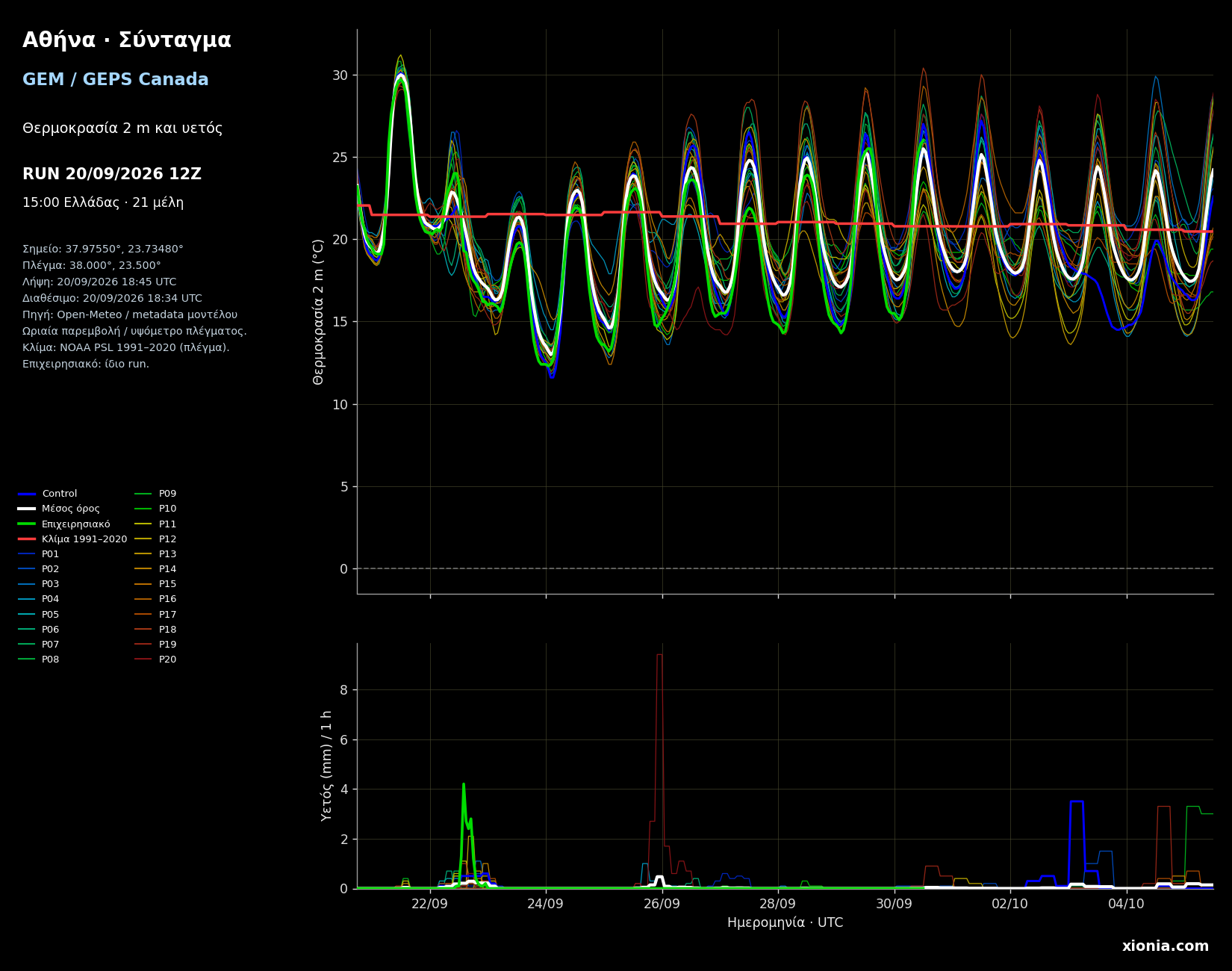Click the xionia.com watermark link

[1165, 946]
